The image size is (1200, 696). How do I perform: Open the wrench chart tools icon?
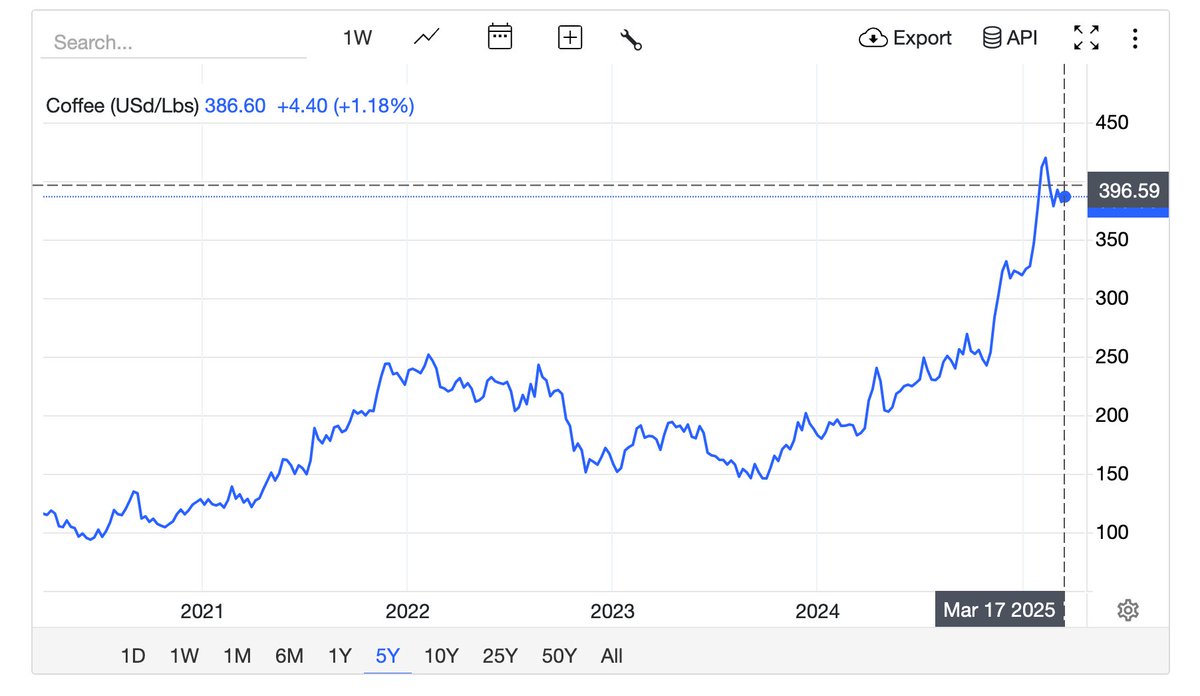pos(631,38)
